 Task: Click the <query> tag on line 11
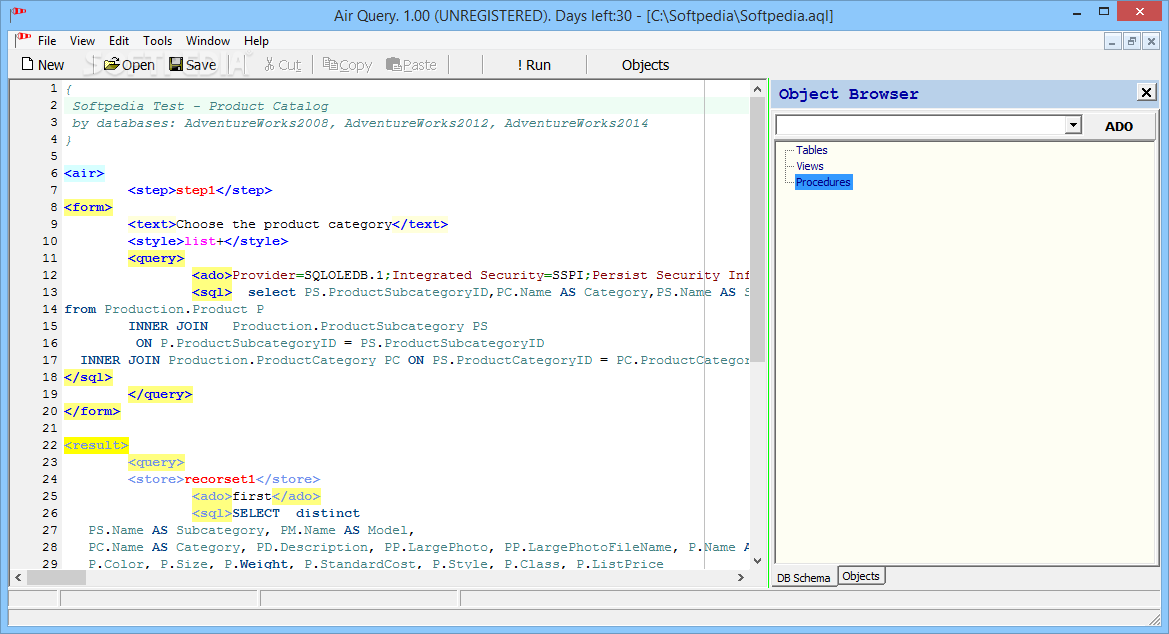pos(156,259)
